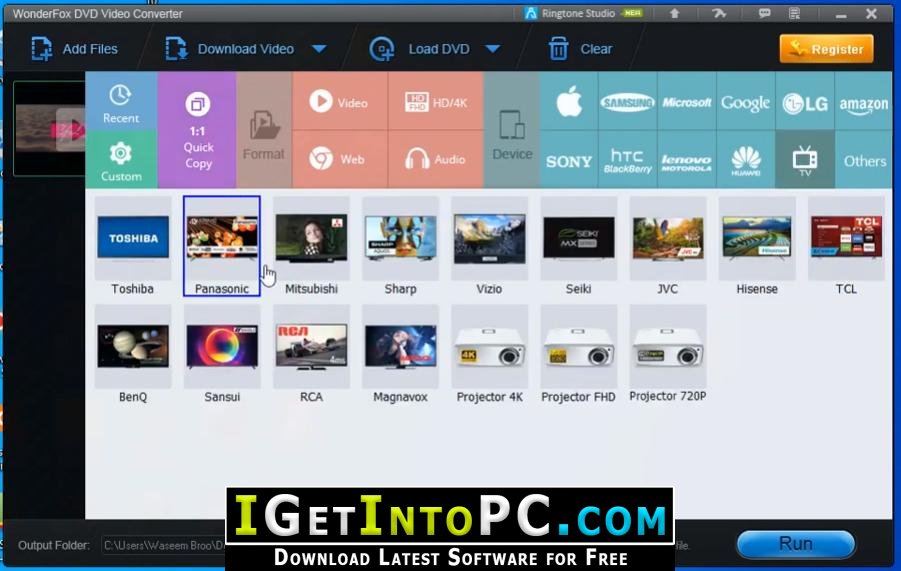Screen dimensions: 901x571
Task: Select 1:1 Quick Copy option
Action: pos(197,130)
